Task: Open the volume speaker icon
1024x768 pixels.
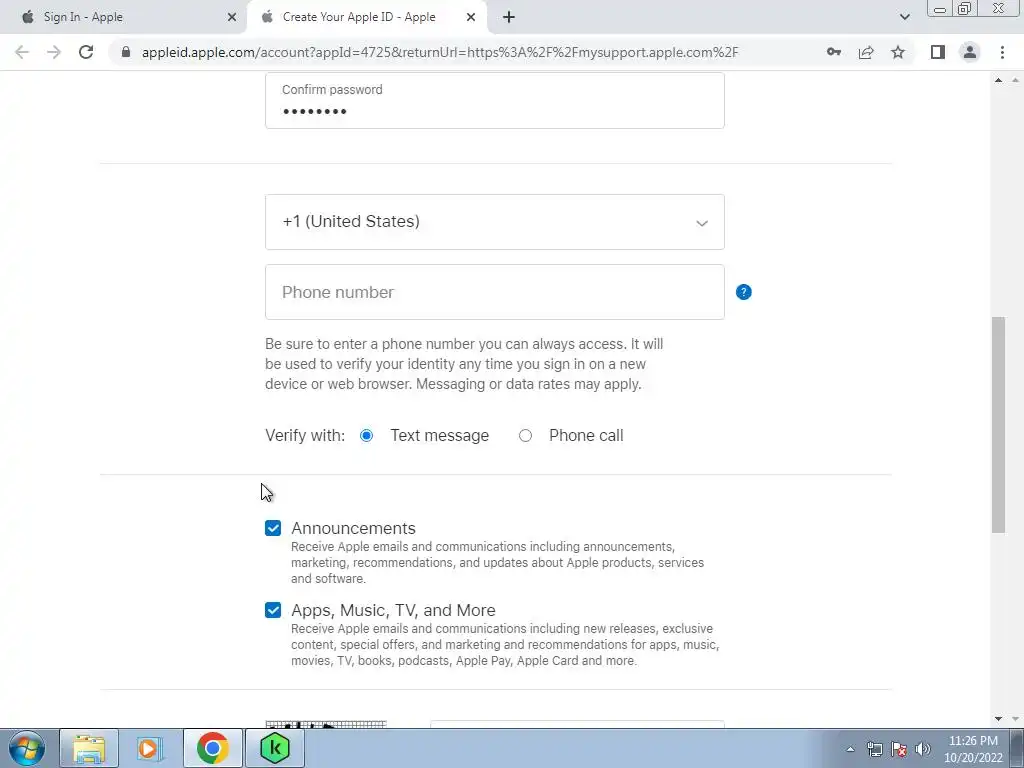Action: 923,749
